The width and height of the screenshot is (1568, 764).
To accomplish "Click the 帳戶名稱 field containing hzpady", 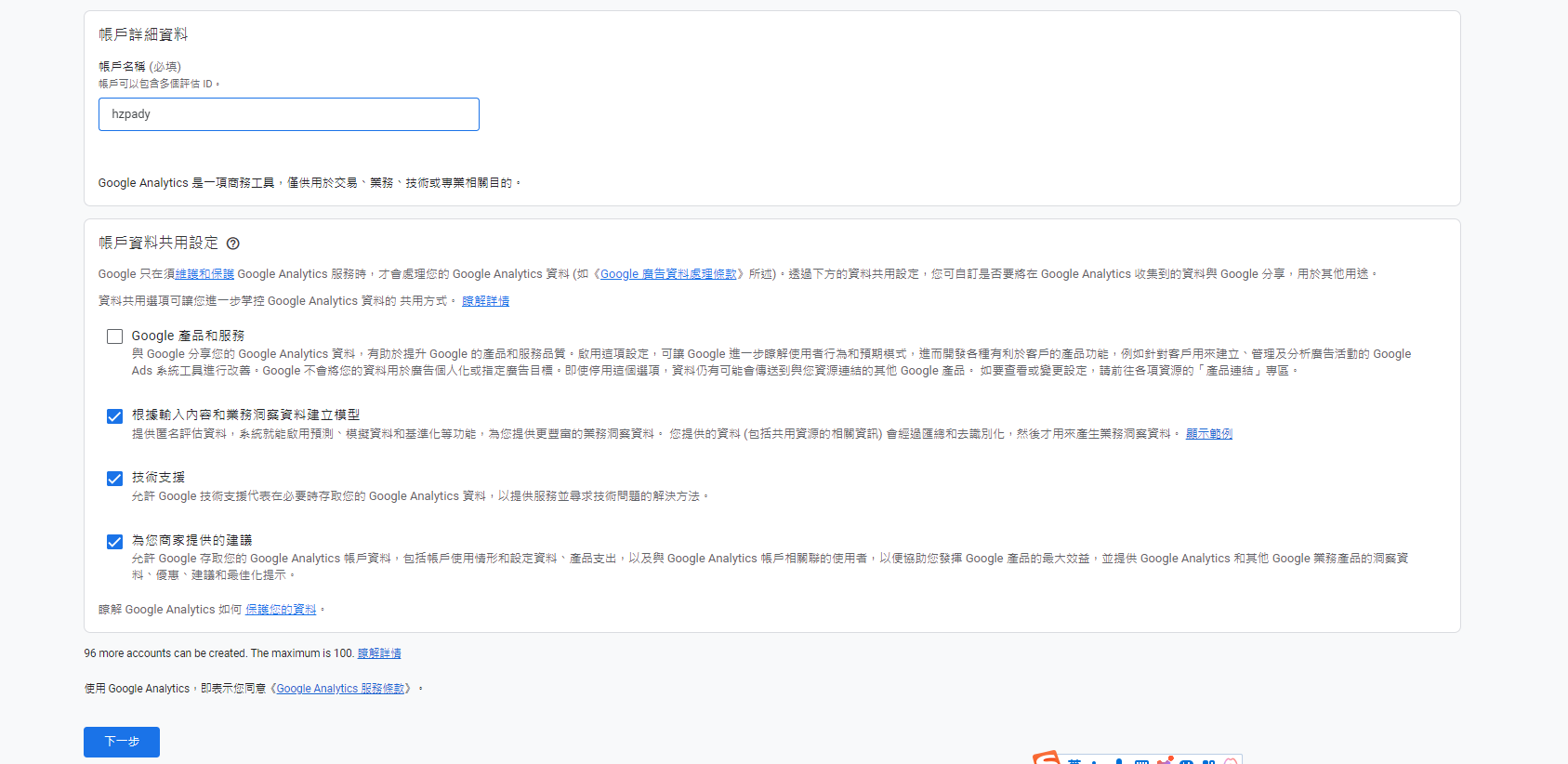I will [x=289, y=114].
